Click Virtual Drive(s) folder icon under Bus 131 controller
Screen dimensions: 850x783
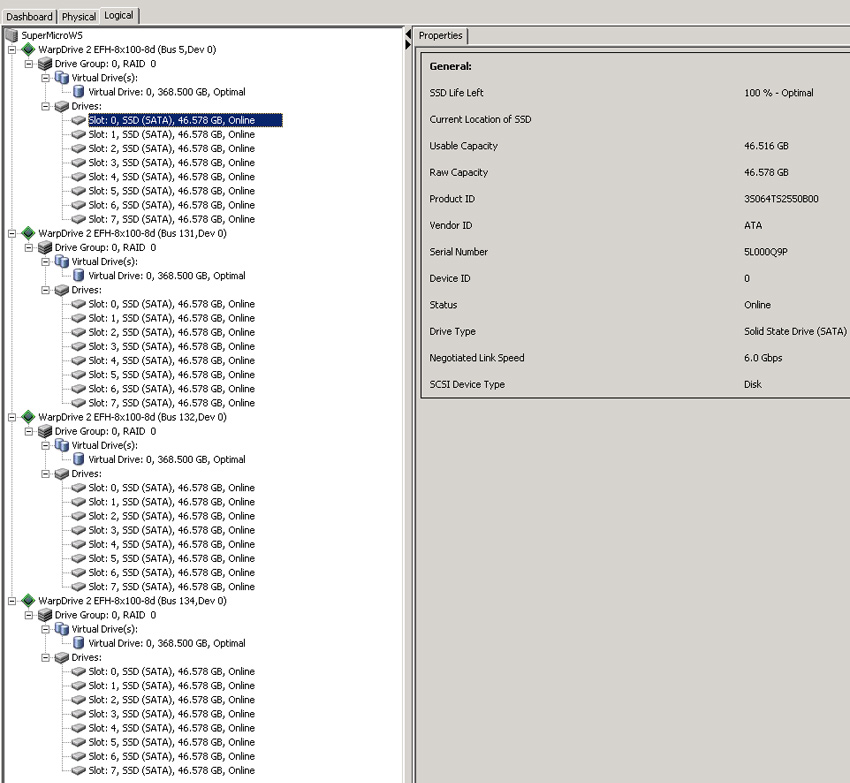coord(62,262)
